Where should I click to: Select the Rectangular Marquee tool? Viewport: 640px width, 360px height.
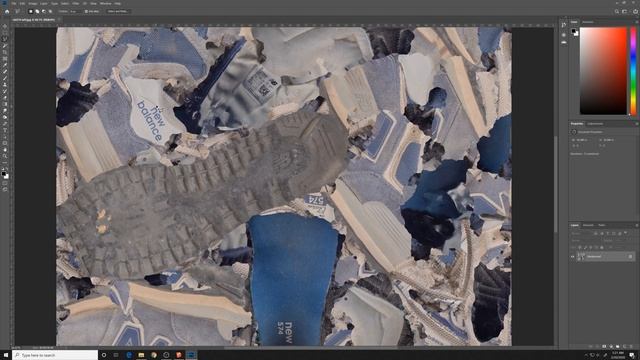(5, 32)
